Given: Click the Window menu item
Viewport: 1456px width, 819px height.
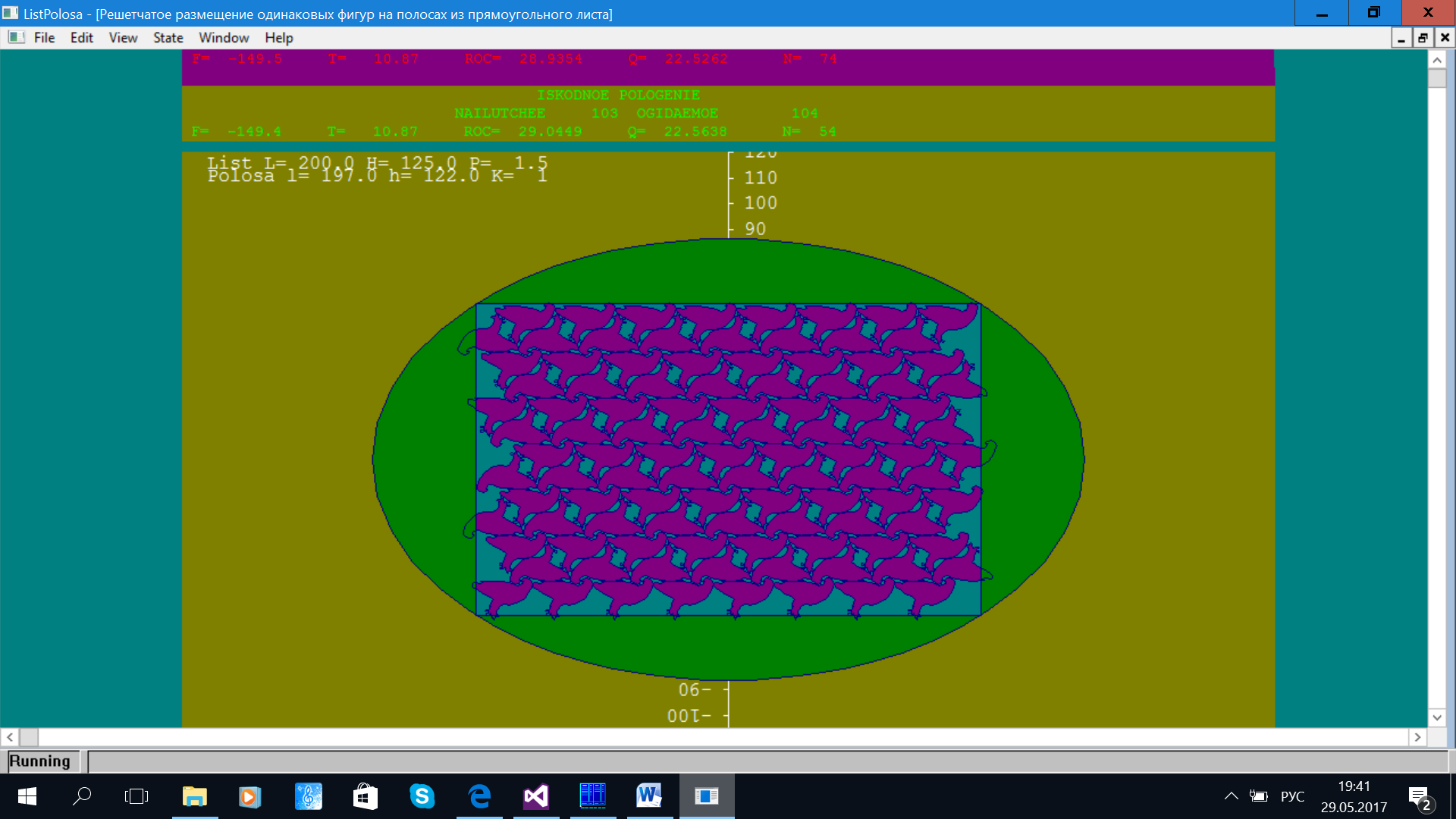Looking at the screenshot, I should (x=223, y=37).
